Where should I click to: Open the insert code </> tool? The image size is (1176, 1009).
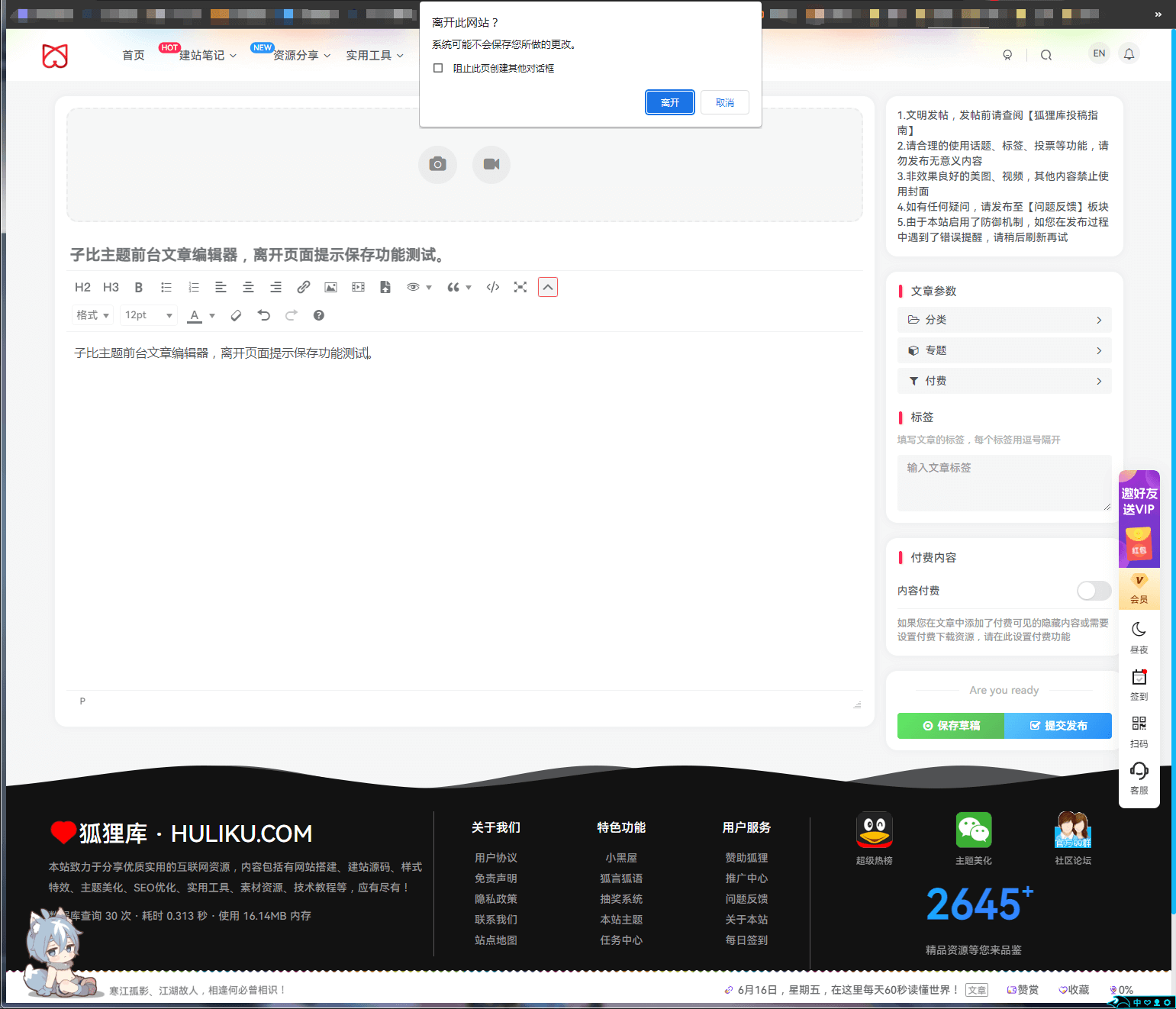click(x=492, y=287)
